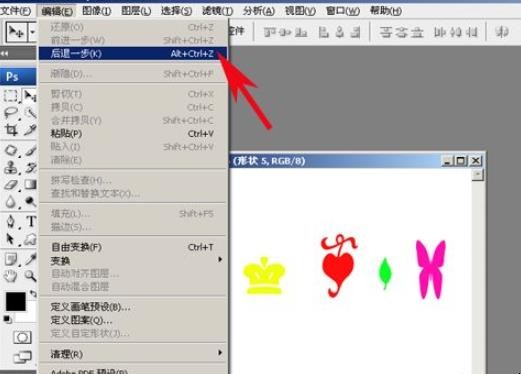
Task: Select the Notes tool
Action: (11, 259)
